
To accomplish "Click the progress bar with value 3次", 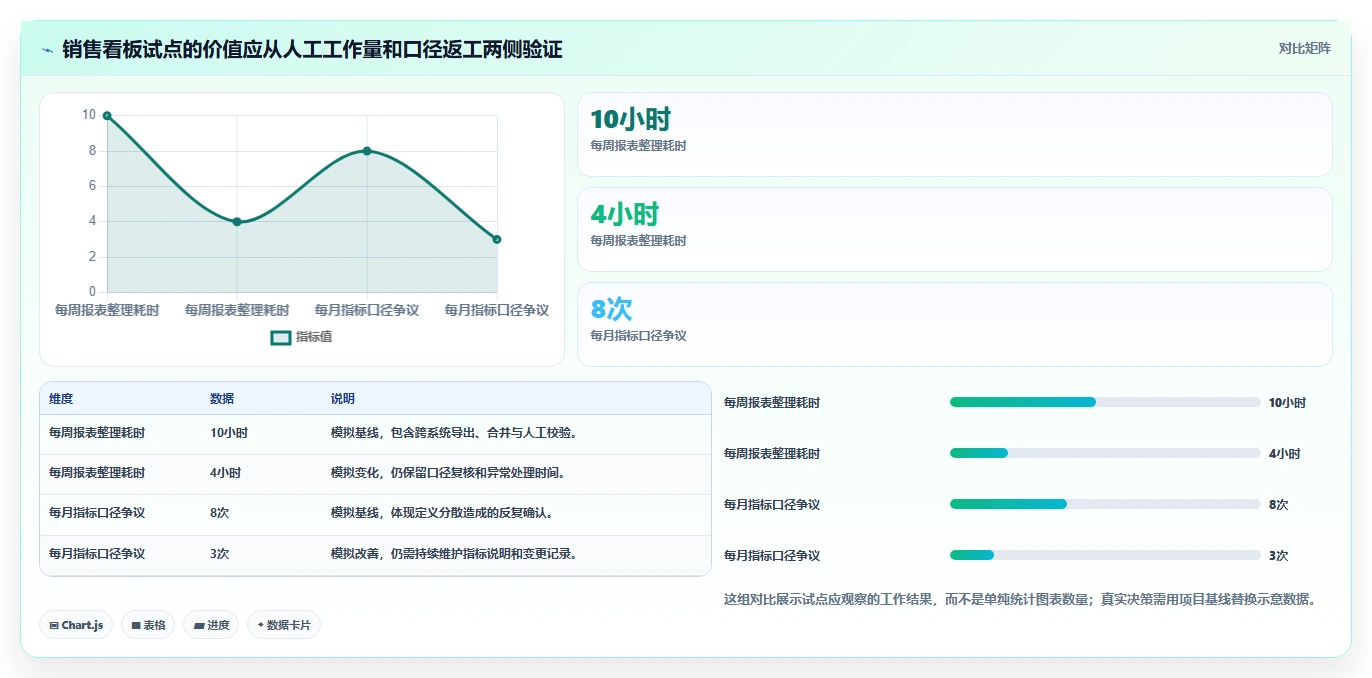I will tap(1105, 555).
